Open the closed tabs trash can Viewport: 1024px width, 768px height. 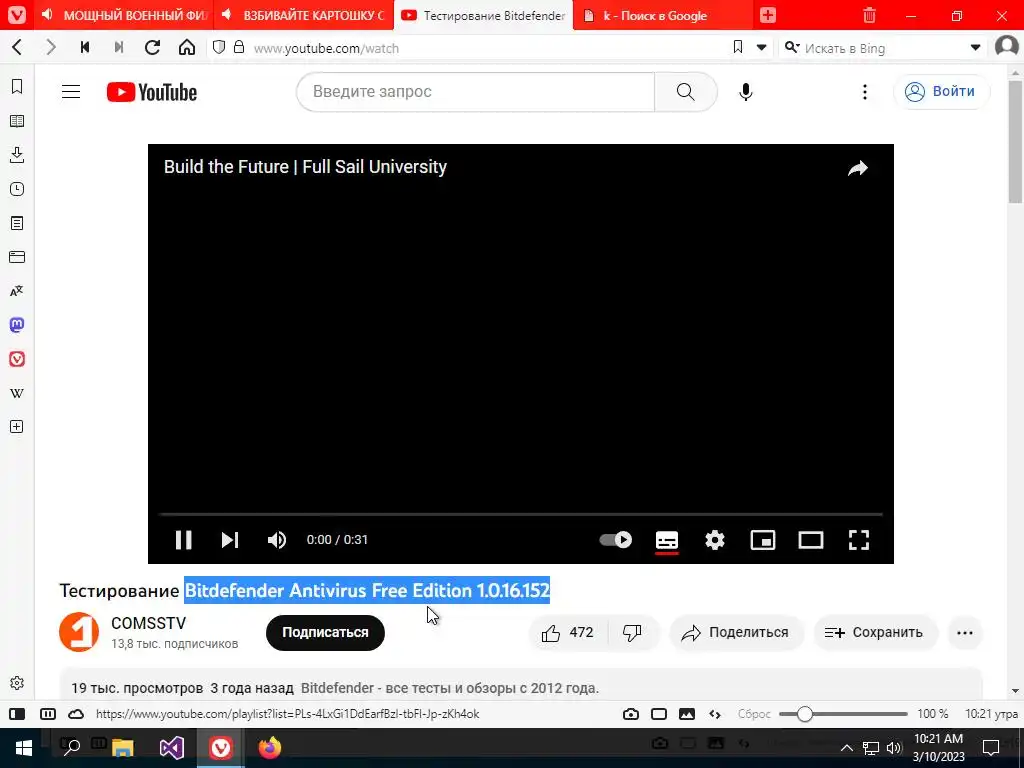click(869, 15)
